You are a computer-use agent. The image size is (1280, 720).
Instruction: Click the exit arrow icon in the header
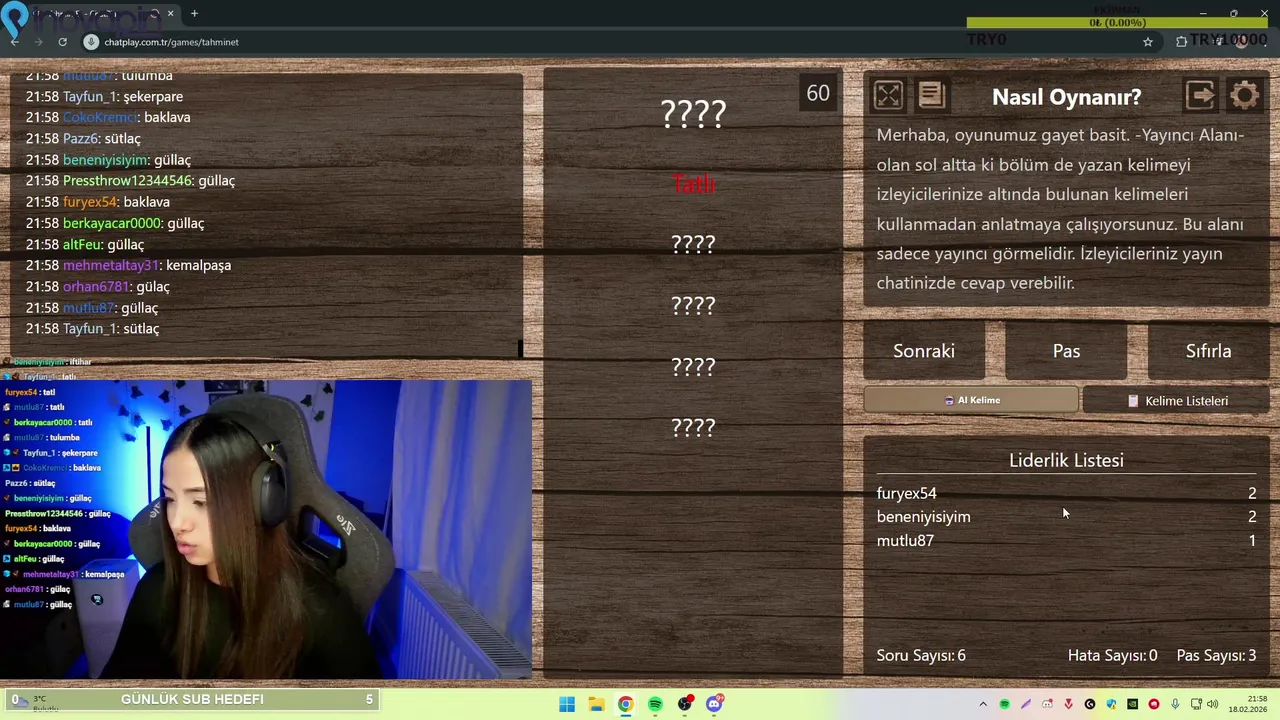1200,95
